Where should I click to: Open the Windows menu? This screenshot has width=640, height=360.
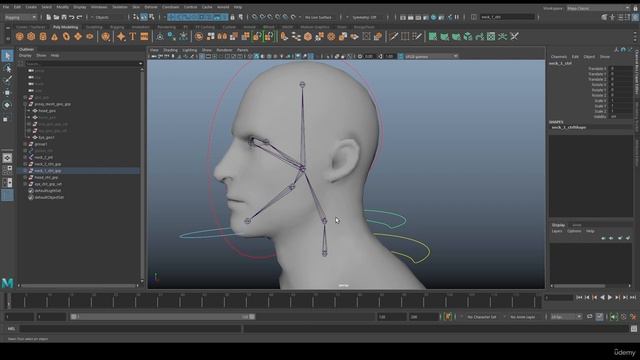99,7
